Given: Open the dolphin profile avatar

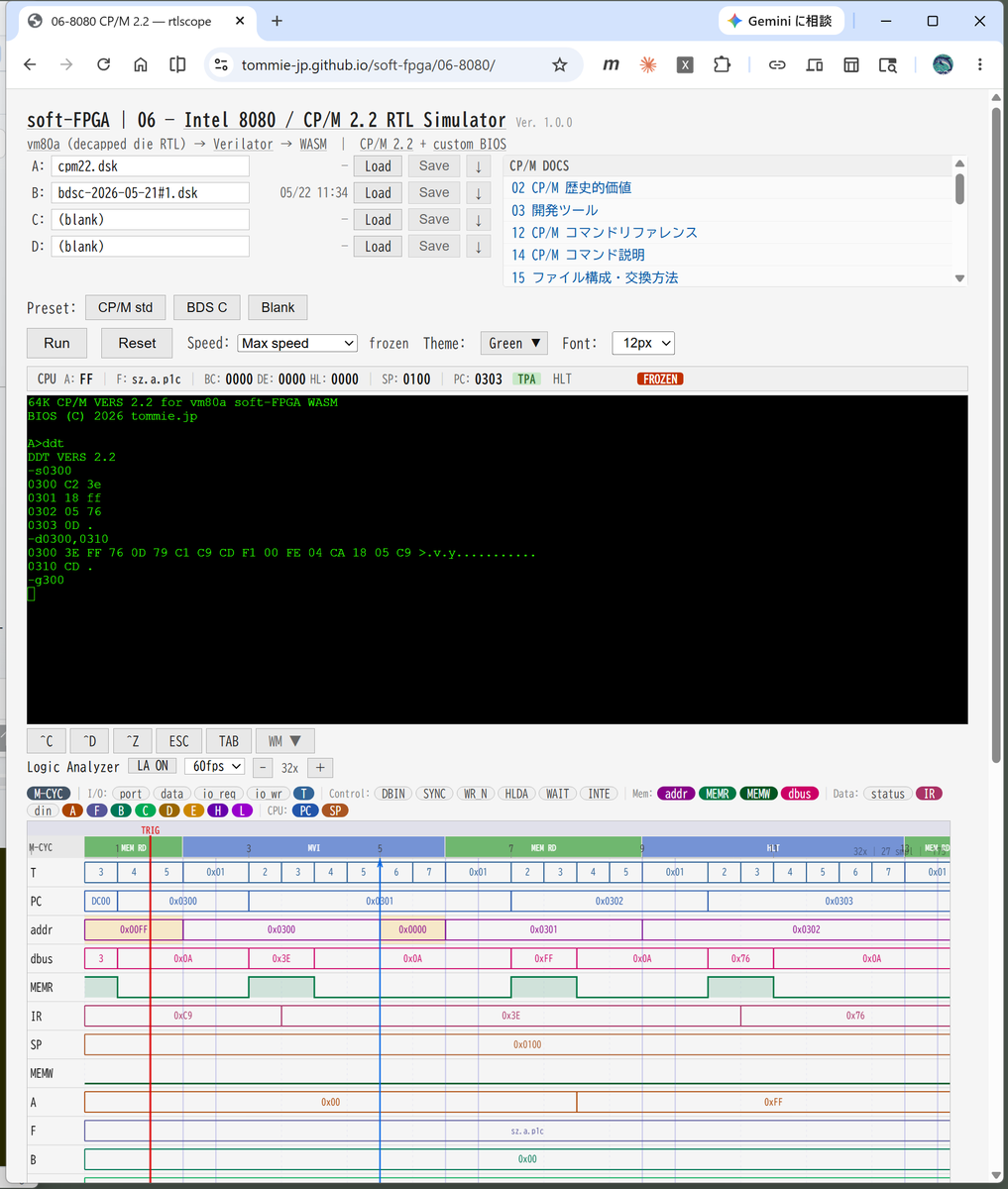Looking at the screenshot, I should [943, 64].
